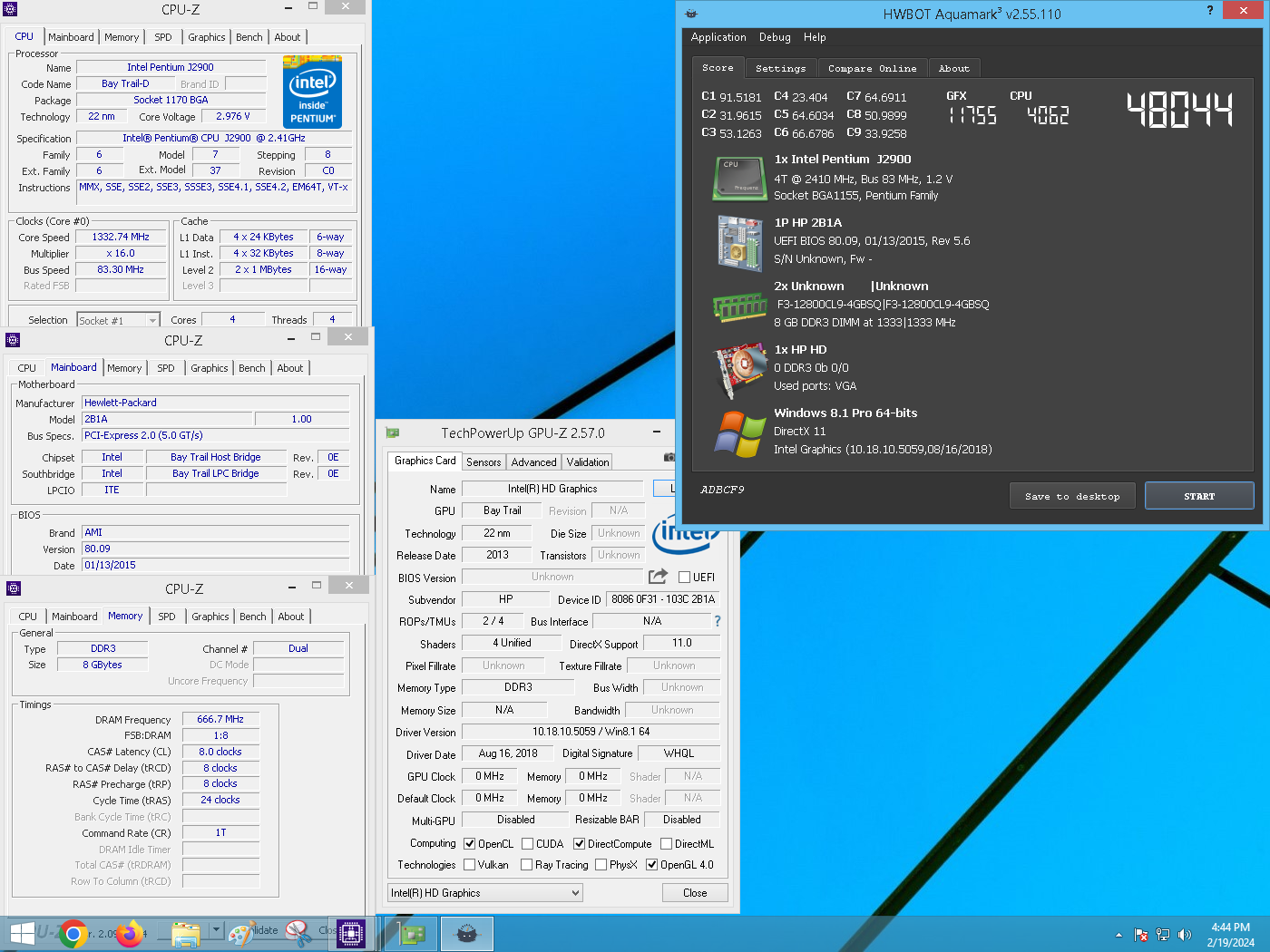
Task: Click GPU-Z Bus Interface question mark
Action: [x=718, y=621]
